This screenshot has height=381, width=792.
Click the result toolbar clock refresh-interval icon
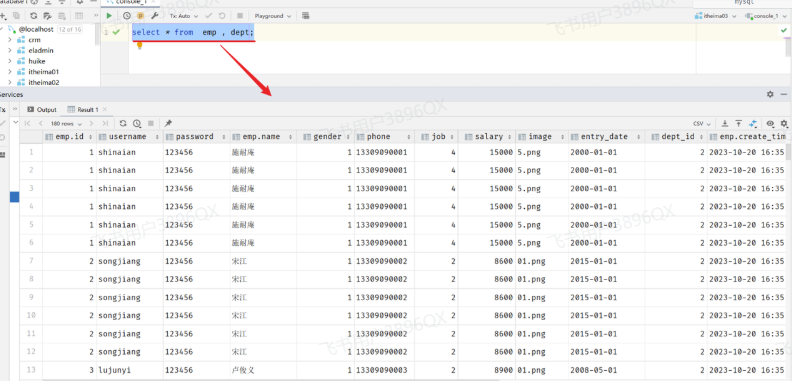click(137, 123)
